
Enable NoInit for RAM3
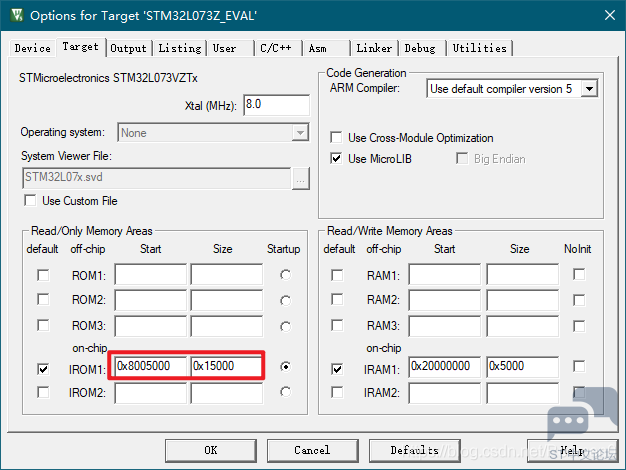(x=579, y=326)
